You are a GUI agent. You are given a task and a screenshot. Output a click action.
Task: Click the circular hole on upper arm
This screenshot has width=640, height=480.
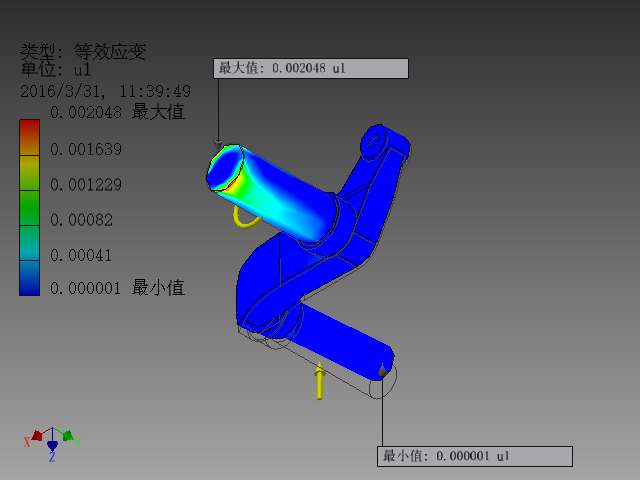coord(373,141)
